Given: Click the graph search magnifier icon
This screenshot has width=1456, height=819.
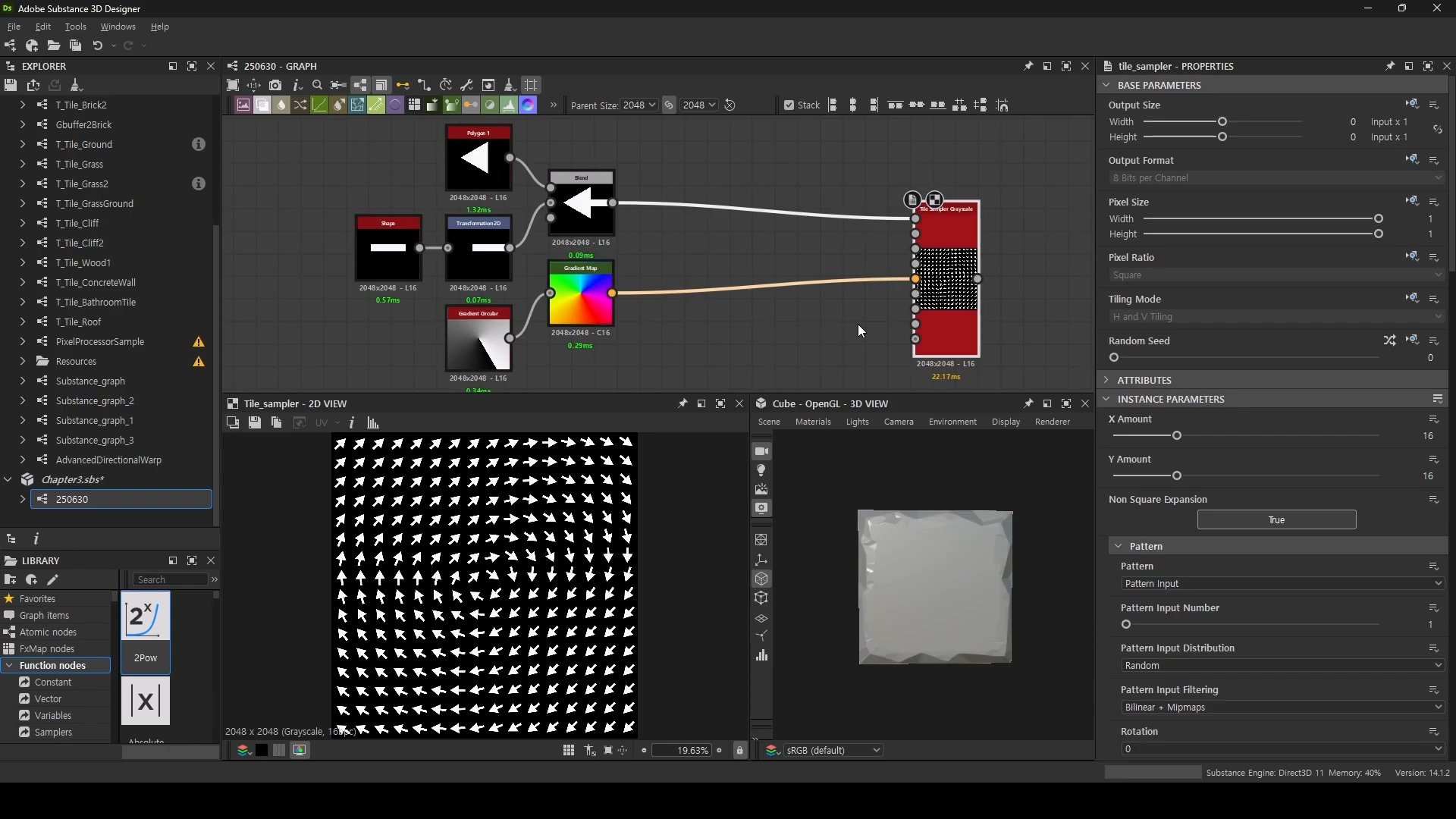Looking at the screenshot, I should click(318, 85).
